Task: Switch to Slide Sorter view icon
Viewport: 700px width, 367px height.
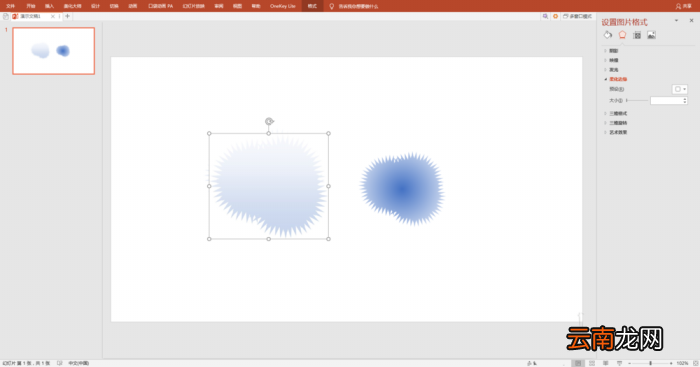Action: [x=592, y=363]
